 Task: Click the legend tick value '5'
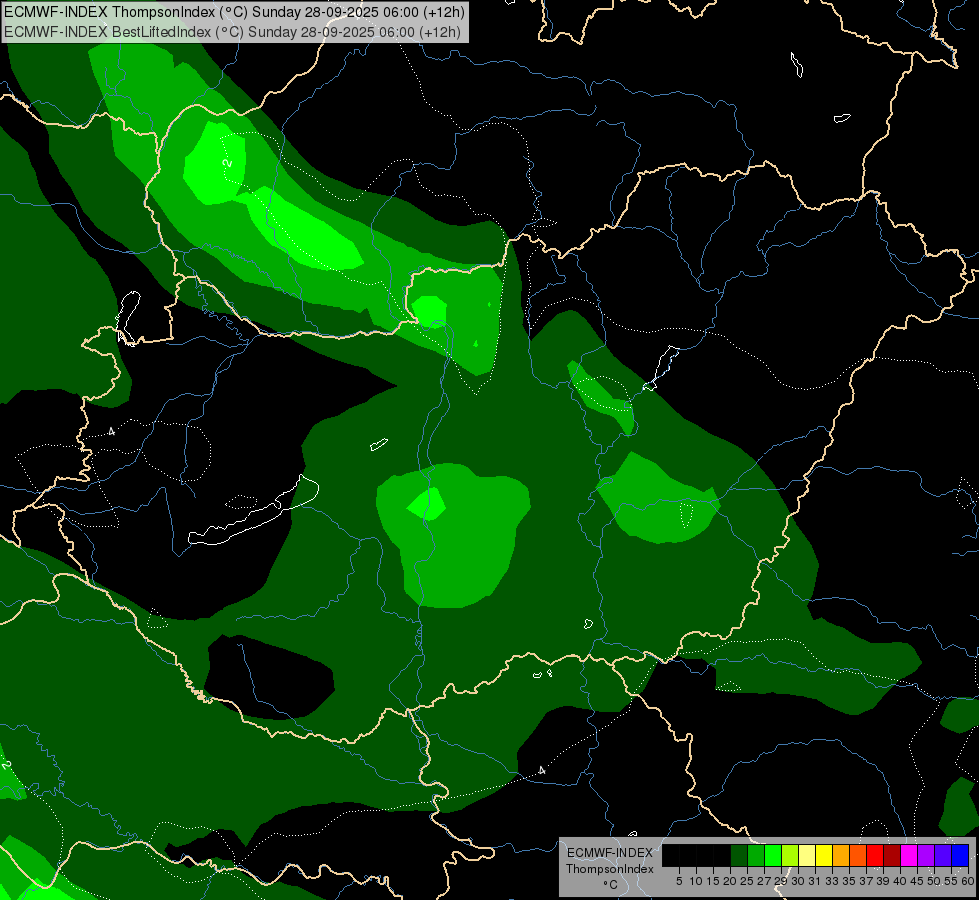point(679,881)
